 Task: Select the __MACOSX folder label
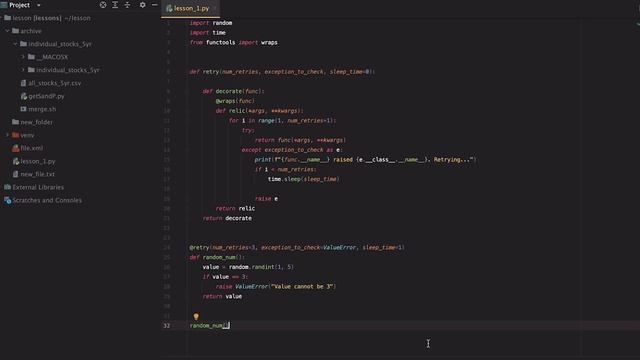[x=52, y=57]
